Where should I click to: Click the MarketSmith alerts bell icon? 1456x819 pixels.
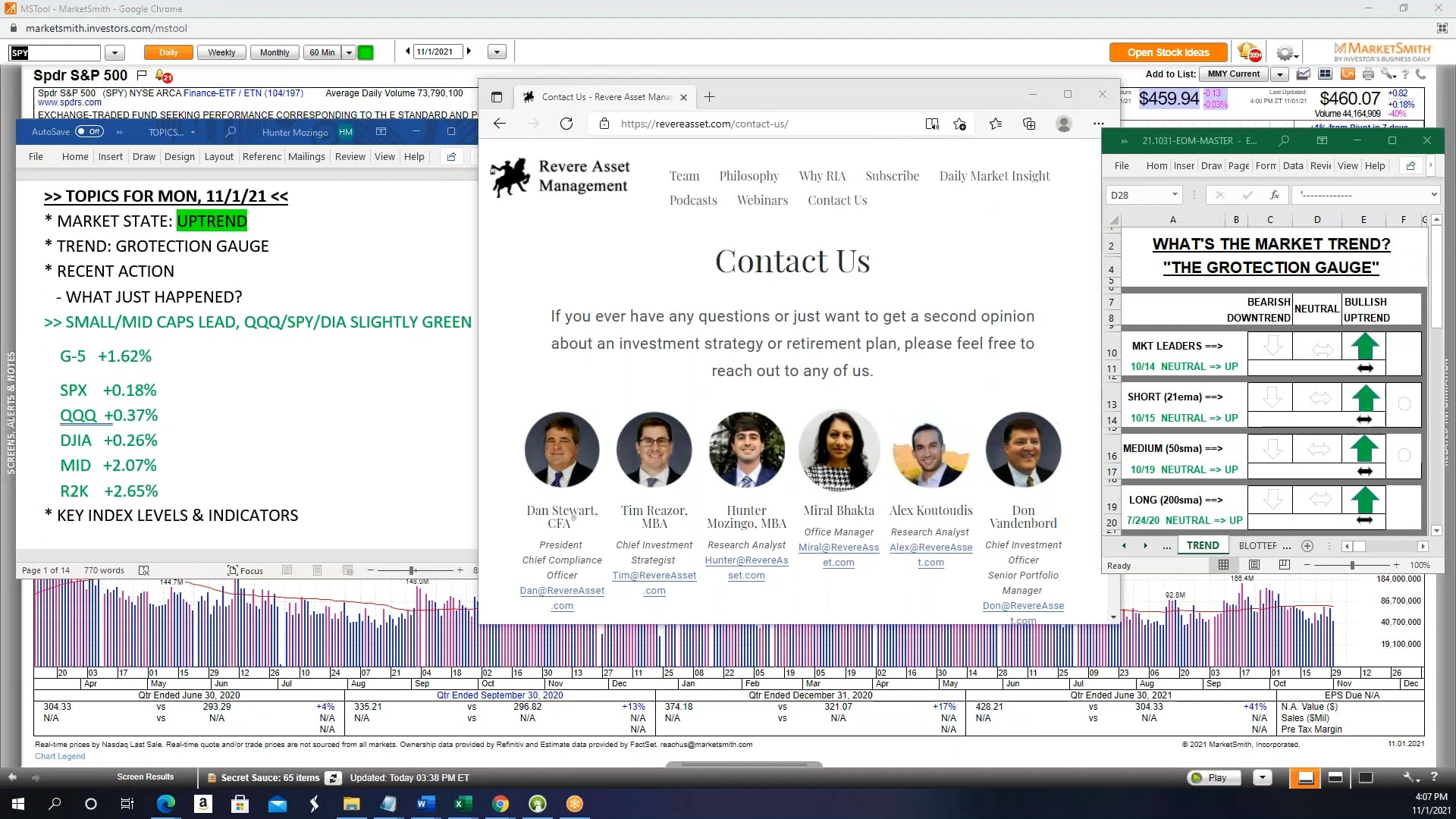1248,52
